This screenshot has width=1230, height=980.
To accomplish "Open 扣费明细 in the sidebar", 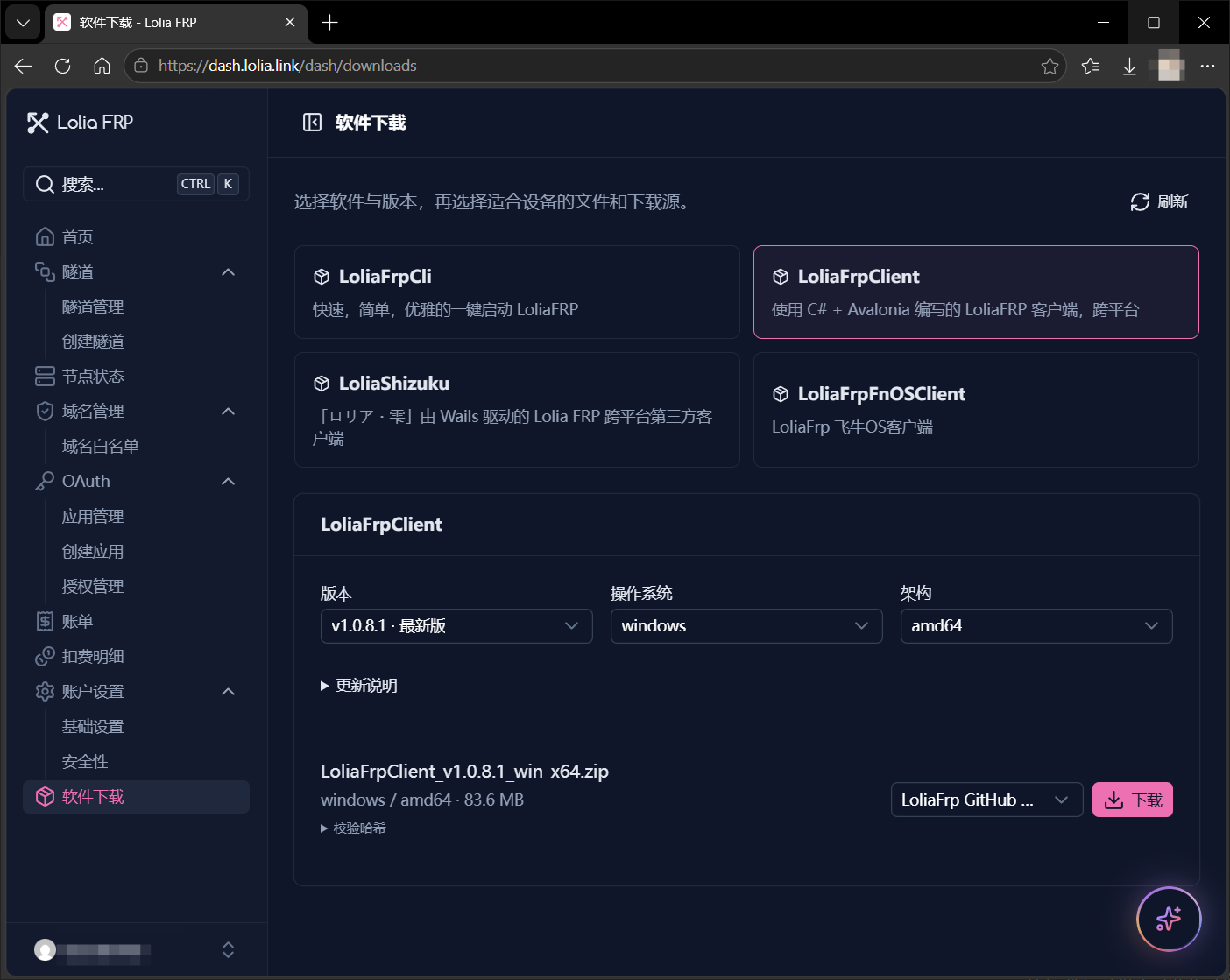I will tap(137, 657).
